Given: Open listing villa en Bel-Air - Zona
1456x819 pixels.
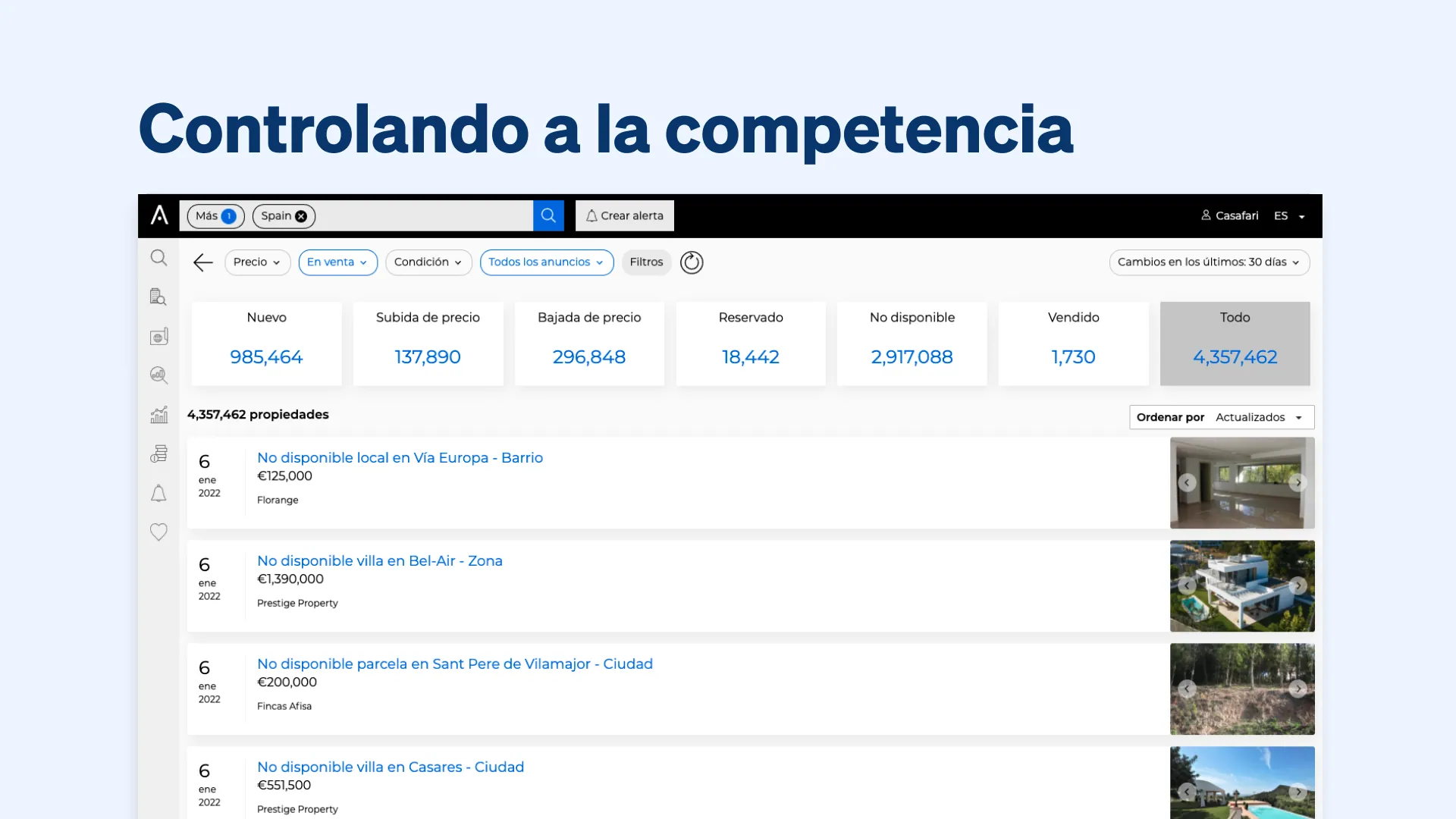Looking at the screenshot, I should 379,561.
